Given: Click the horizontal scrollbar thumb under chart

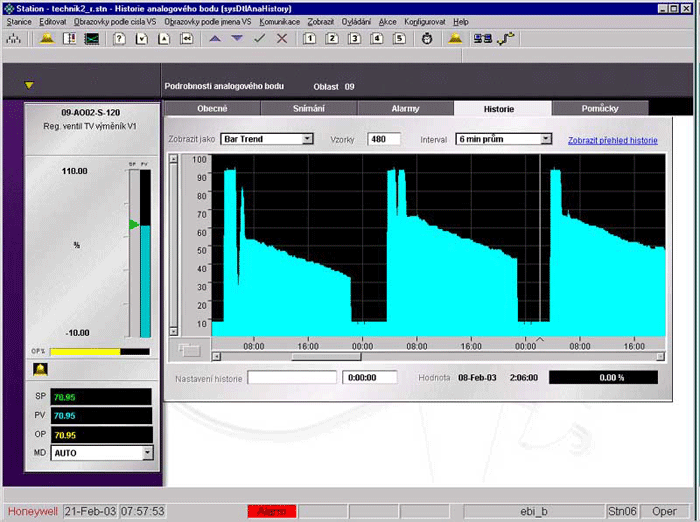Looking at the screenshot, I should [x=326, y=356].
